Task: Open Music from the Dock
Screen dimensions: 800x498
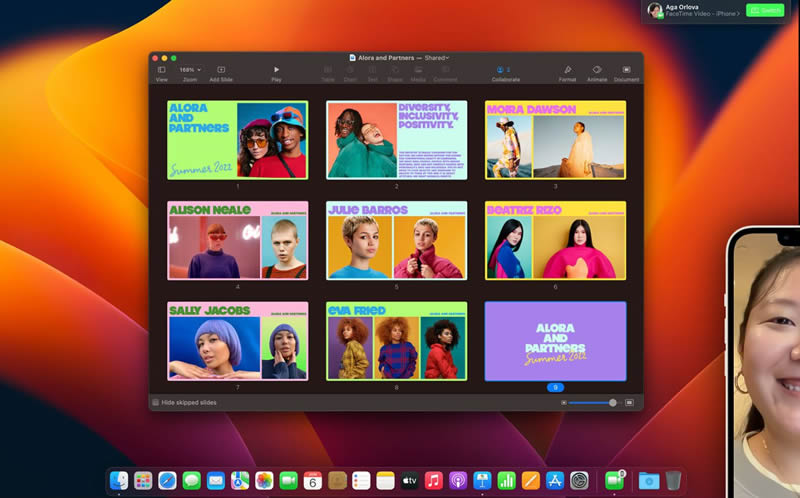Action: [x=434, y=481]
